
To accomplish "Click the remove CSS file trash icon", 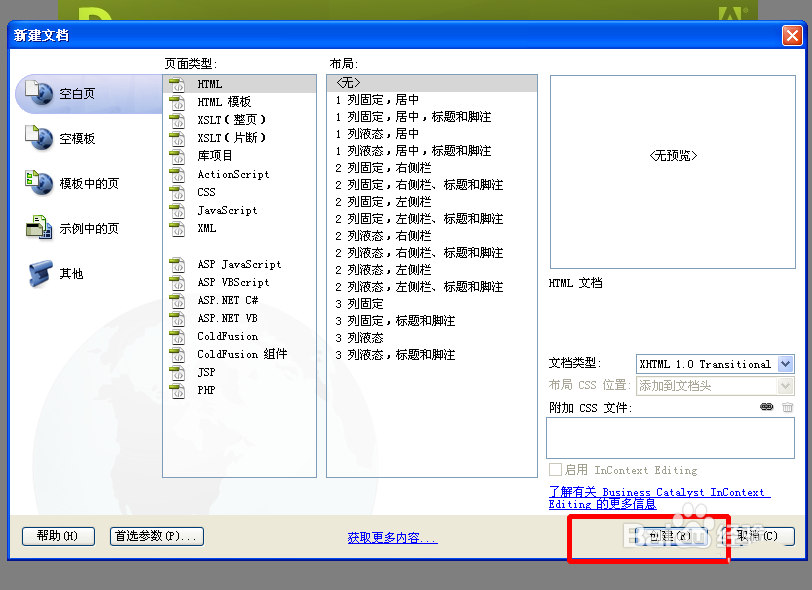I will (x=787, y=407).
